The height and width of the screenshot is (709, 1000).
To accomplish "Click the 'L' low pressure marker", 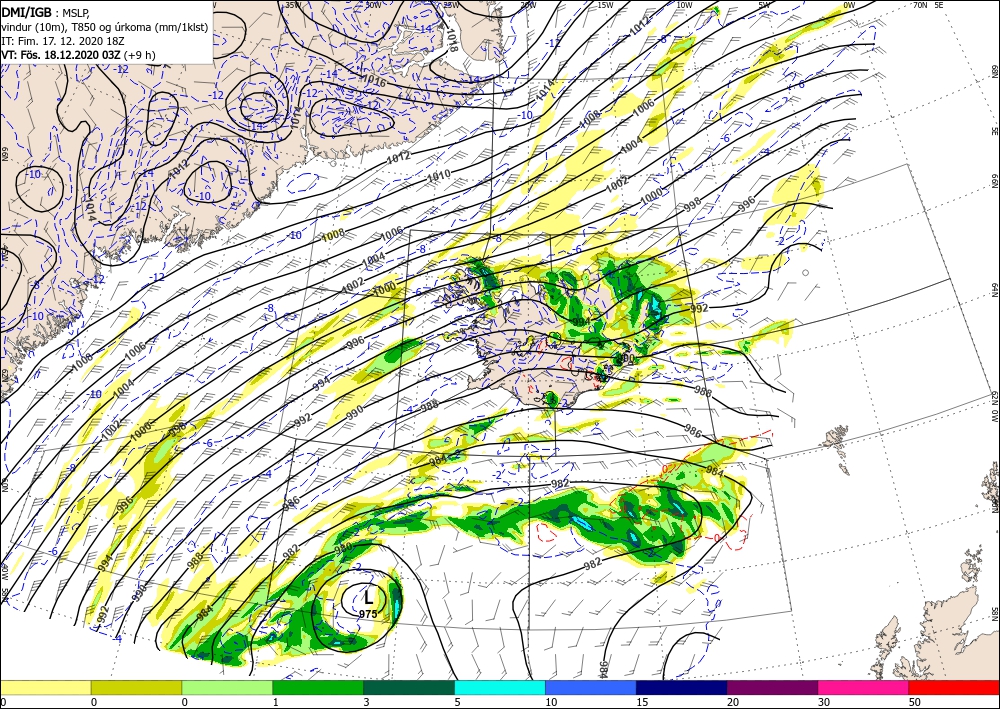I will pos(368,598).
